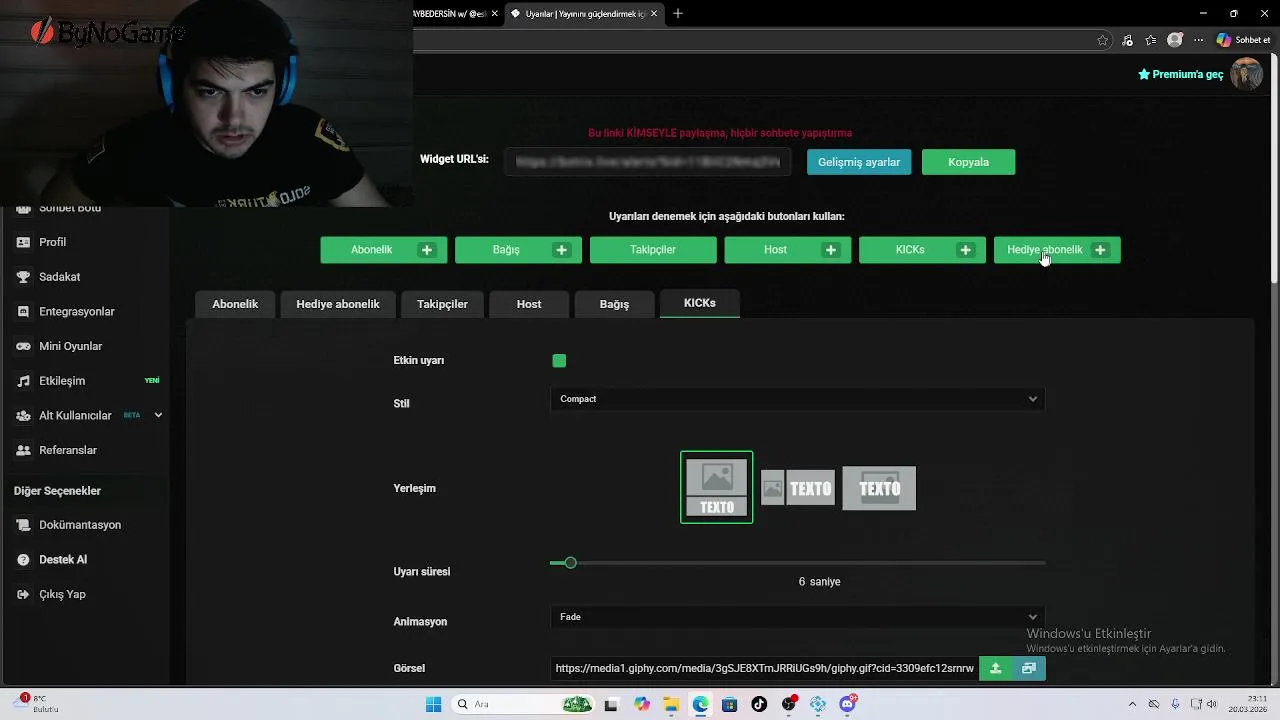This screenshot has width=1280, height=720.
Task: Open Dokümantasyon in the sidebar
Action: tap(79, 525)
